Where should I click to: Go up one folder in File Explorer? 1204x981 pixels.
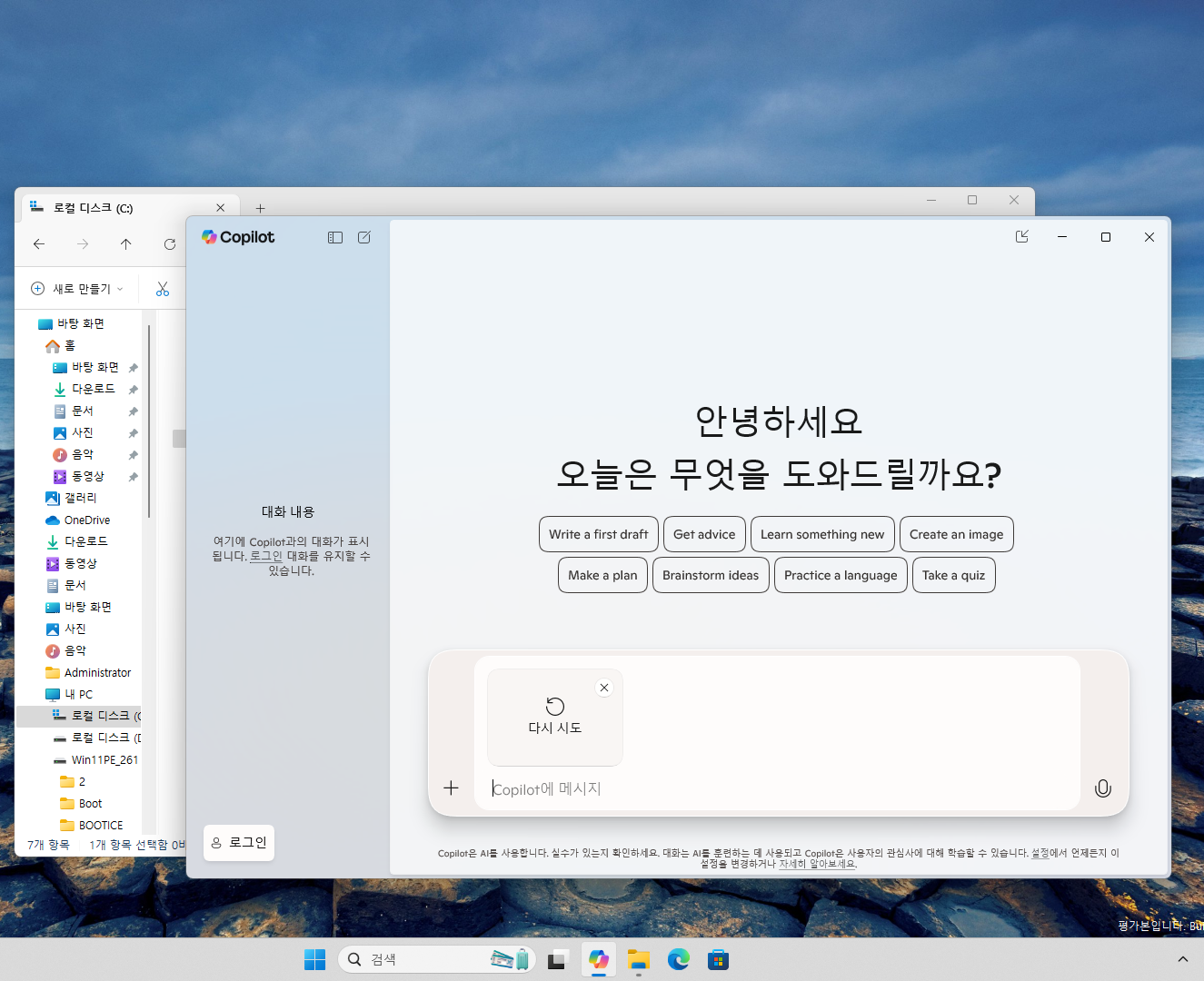126,244
